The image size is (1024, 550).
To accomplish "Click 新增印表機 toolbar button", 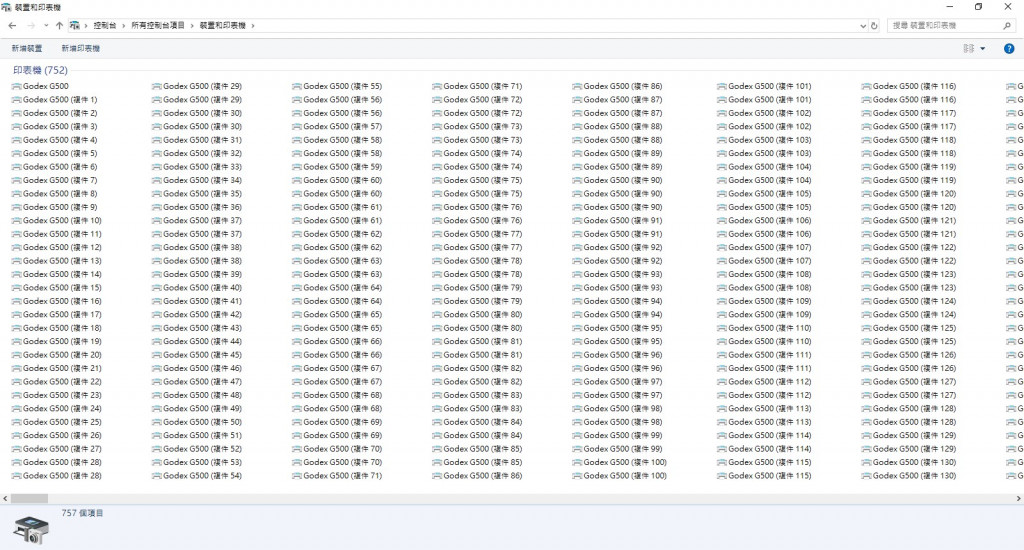I will (80, 48).
